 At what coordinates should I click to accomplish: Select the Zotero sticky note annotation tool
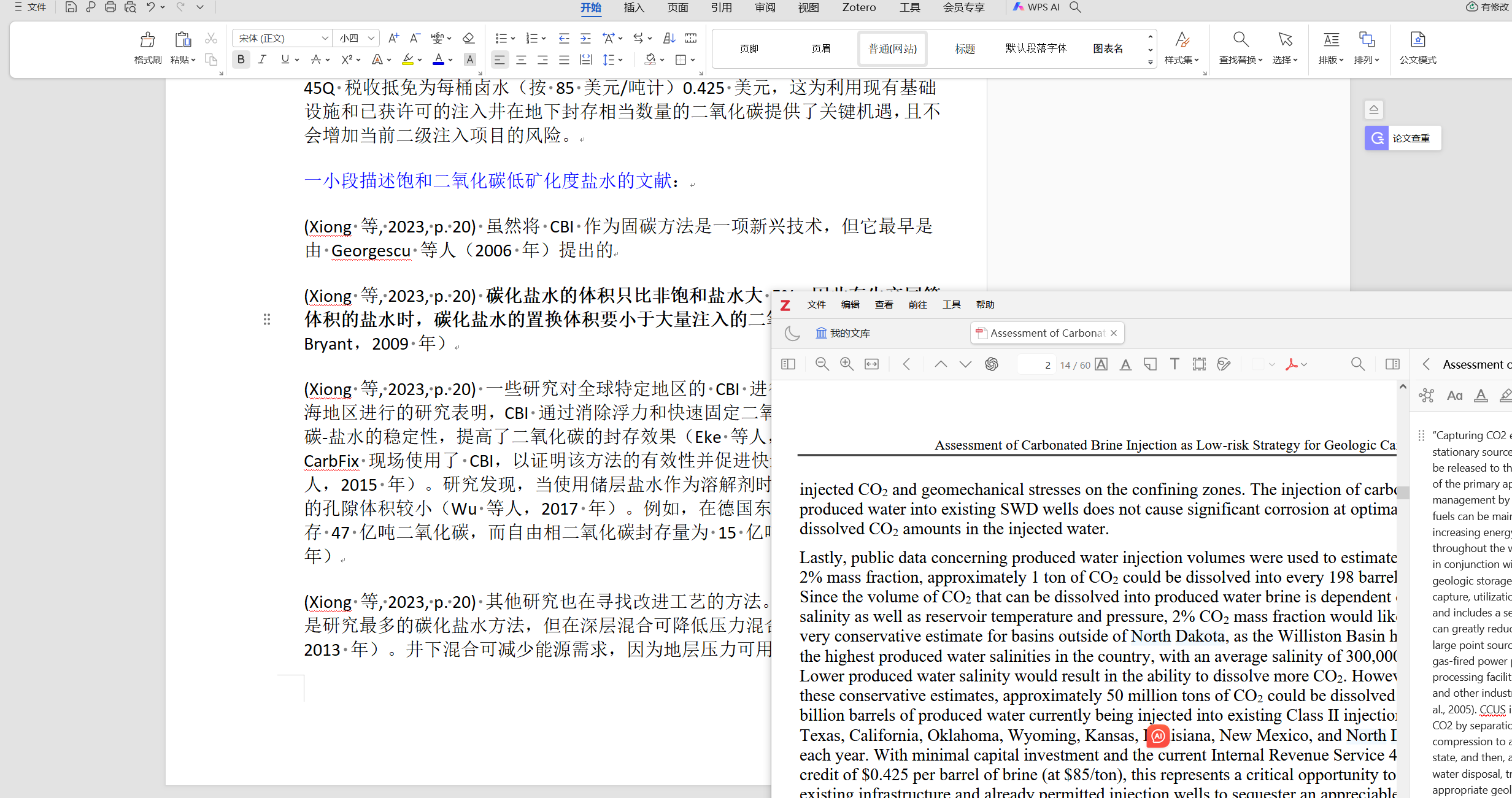pos(1150,364)
